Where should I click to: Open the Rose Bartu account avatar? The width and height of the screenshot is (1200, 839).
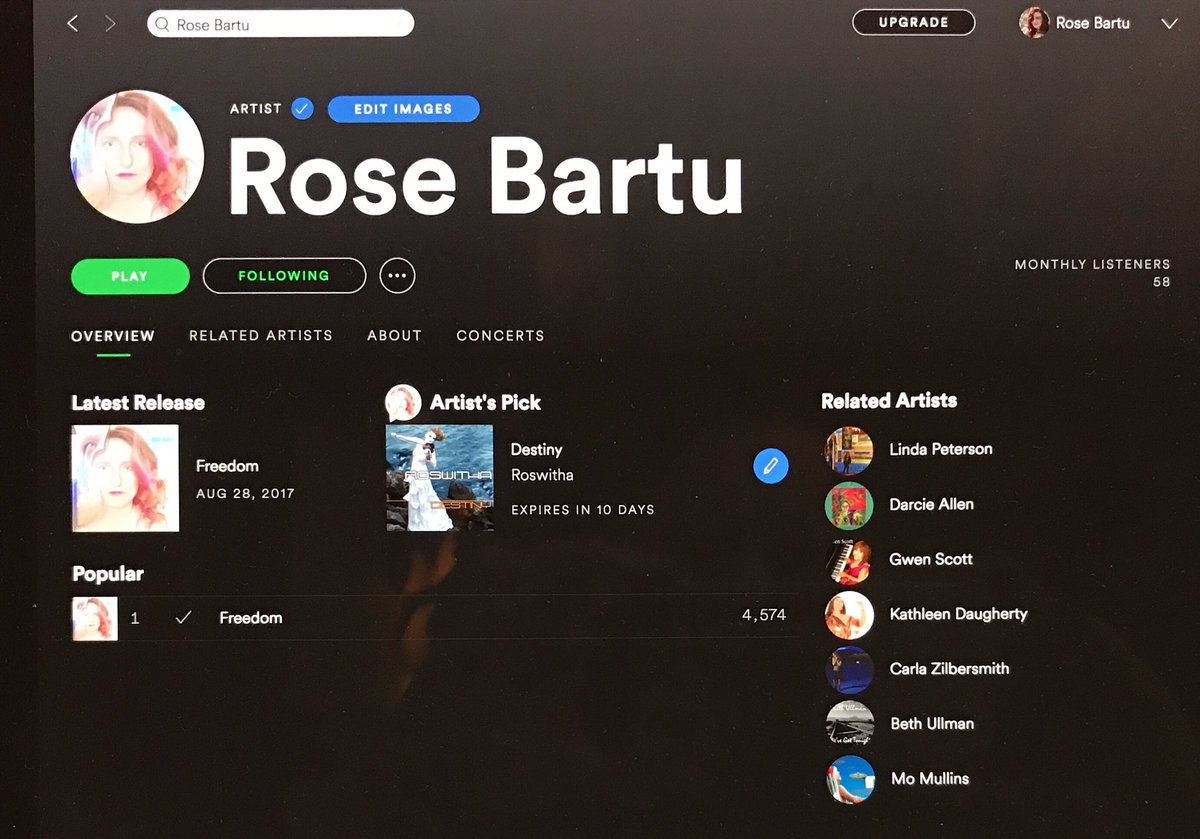pos(1034,22)
